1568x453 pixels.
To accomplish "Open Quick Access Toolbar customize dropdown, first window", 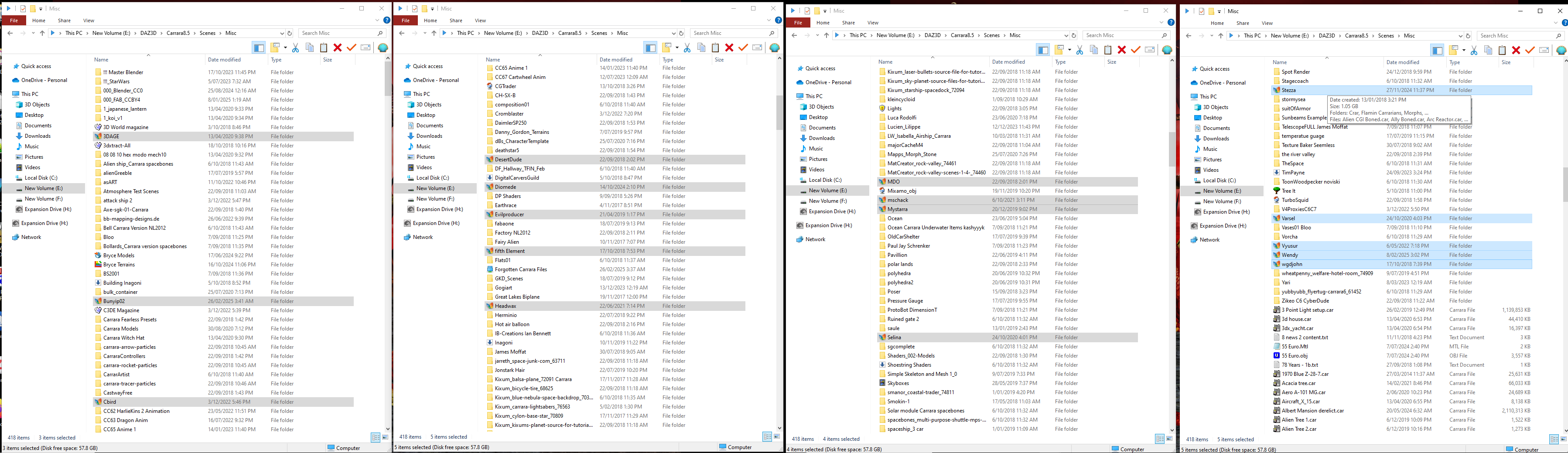I will point(41,9).
